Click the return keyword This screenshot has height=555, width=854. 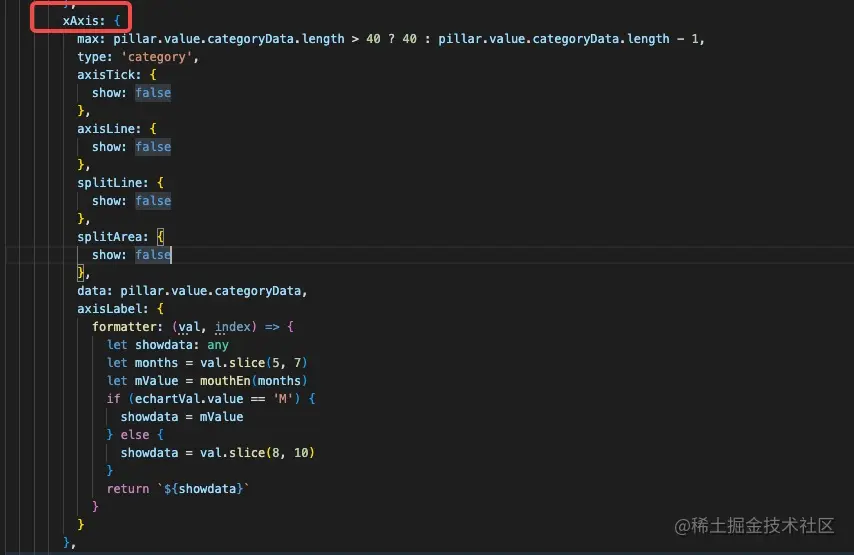pyautogui.click(x=127, y=489)
